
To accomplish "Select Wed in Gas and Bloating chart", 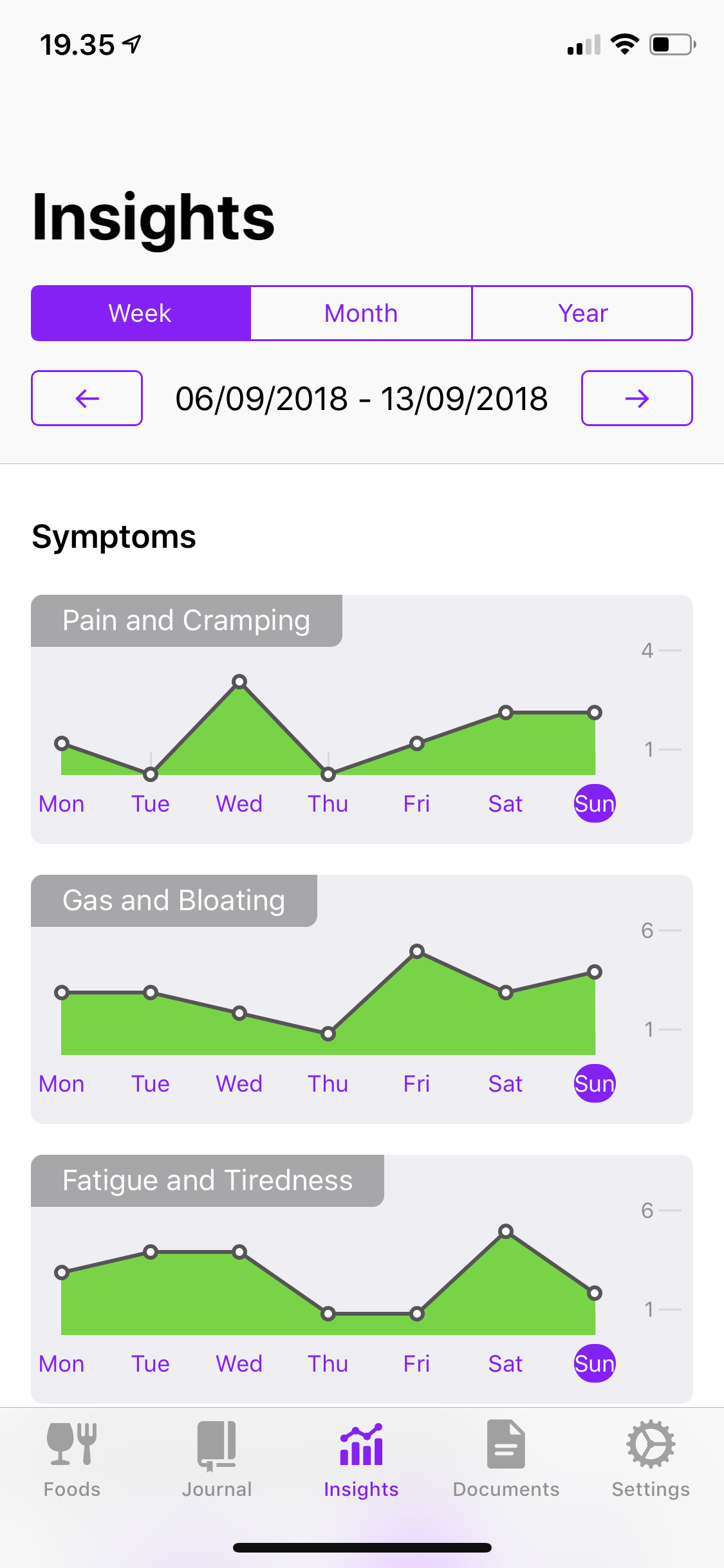I will pyautogui.click(x=239, y=1084).
